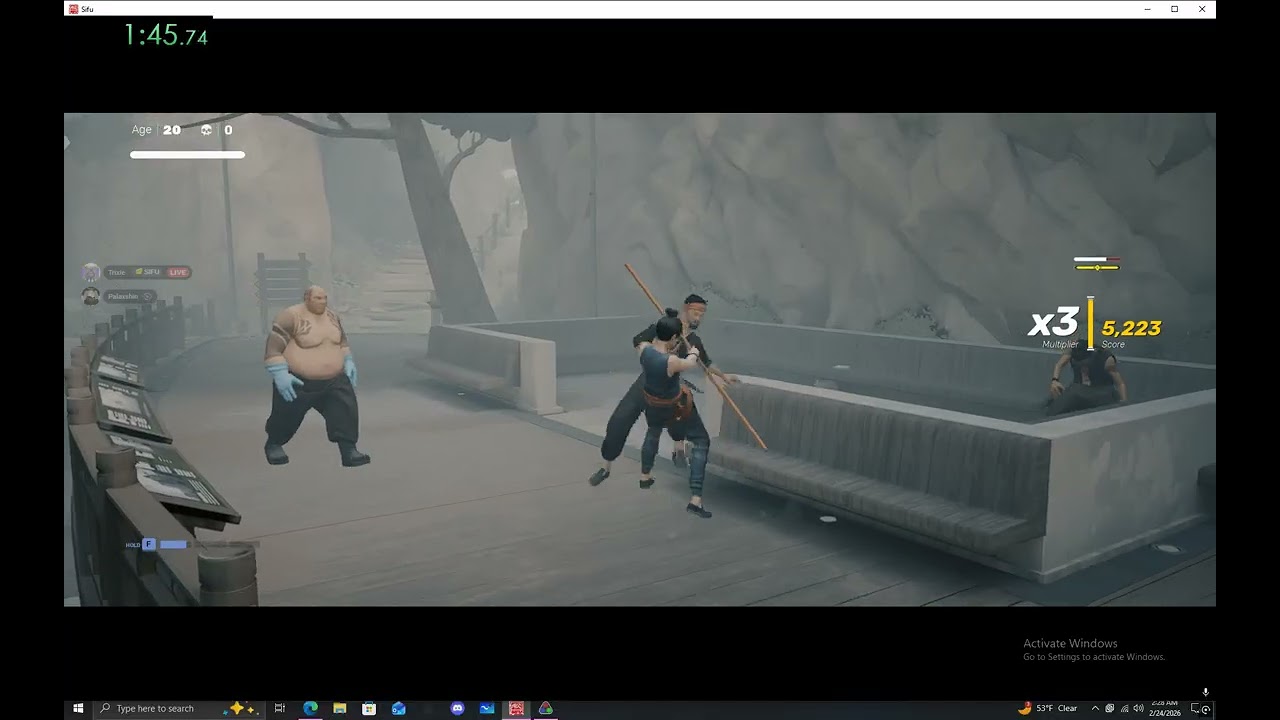1280x720 pixels.
Task: Open the clock showing 2/24/2026
Action: click(x=1165, y=708)
